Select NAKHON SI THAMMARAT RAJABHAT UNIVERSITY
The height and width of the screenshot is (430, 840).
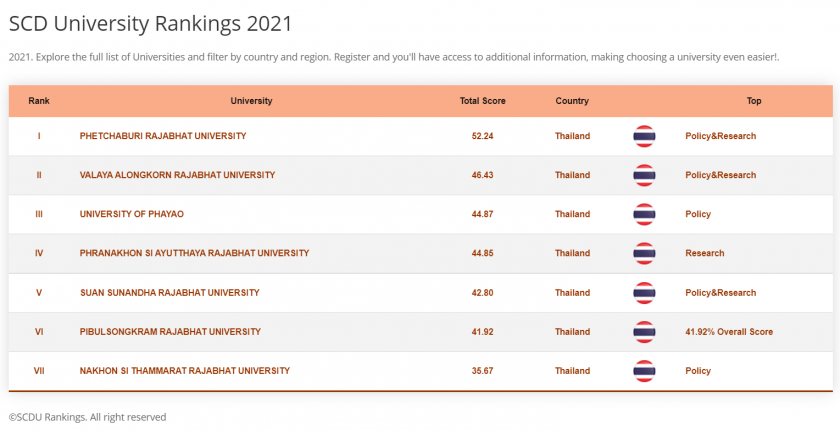click(184, 371)
